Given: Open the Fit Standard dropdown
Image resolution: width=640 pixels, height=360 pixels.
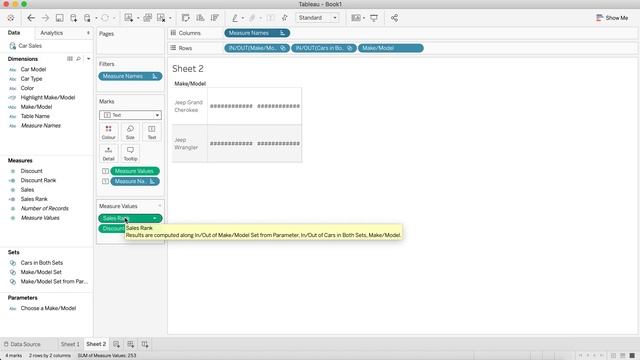Looking at the screenshot, I should pos(318,18).
